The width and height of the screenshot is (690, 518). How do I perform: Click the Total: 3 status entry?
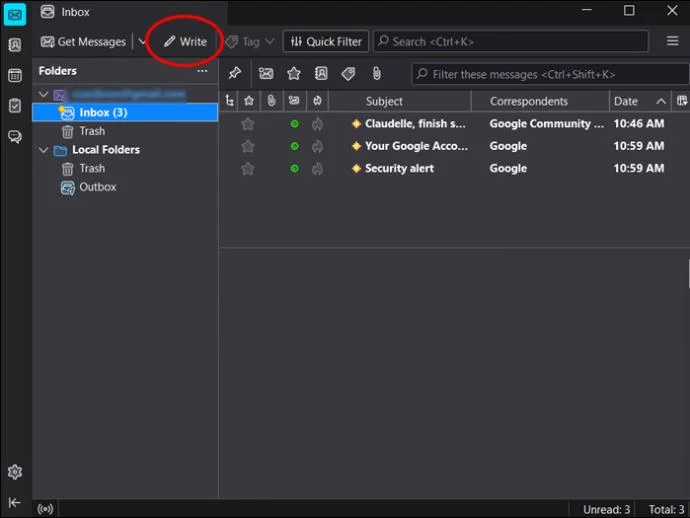[x=666, y=509]
